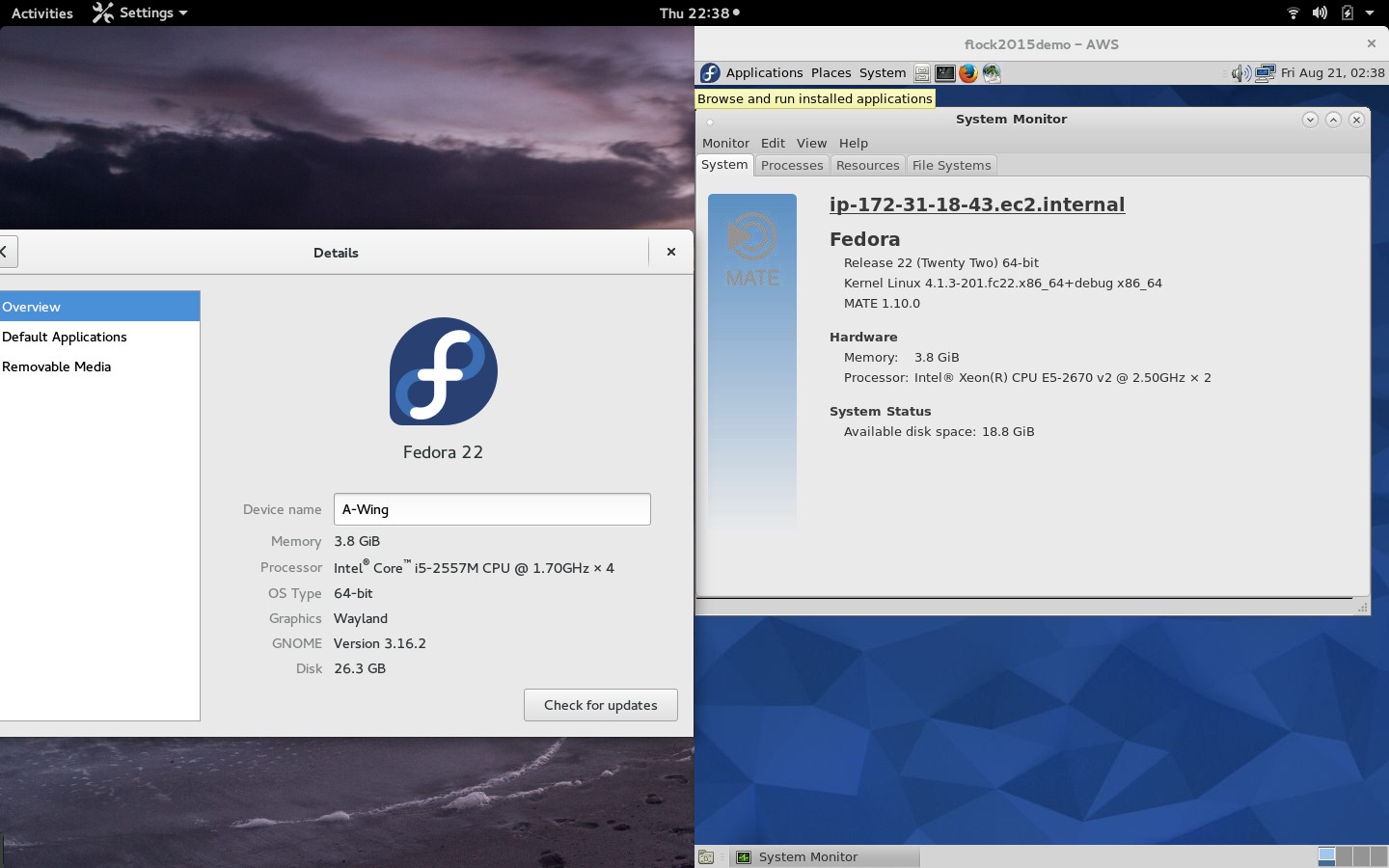Open the Settings app menu in top bar
This screenshot has height=868, width=1389.
(x=140, y=14)
